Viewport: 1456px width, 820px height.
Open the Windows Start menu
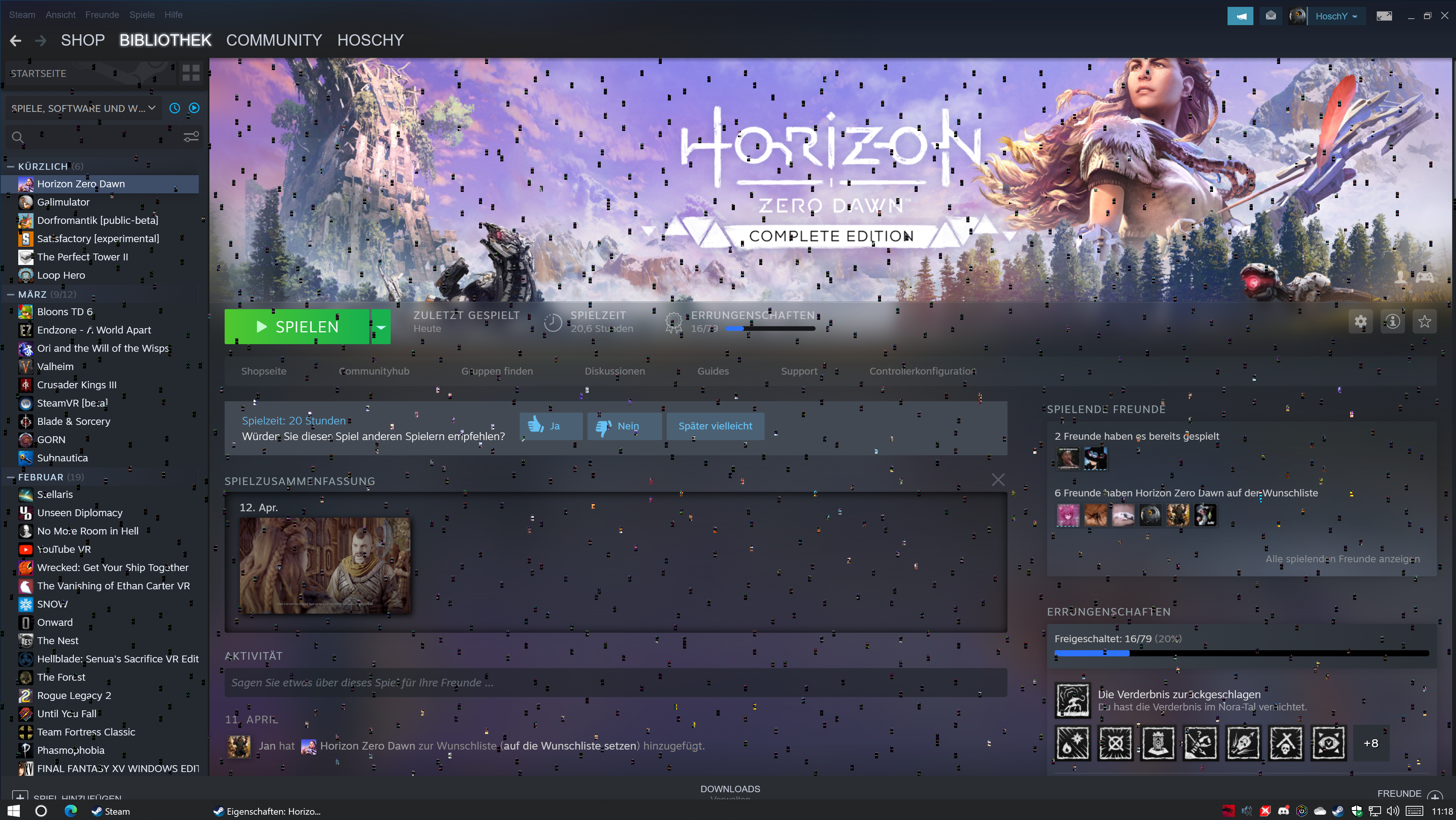[x=14, y=811]
